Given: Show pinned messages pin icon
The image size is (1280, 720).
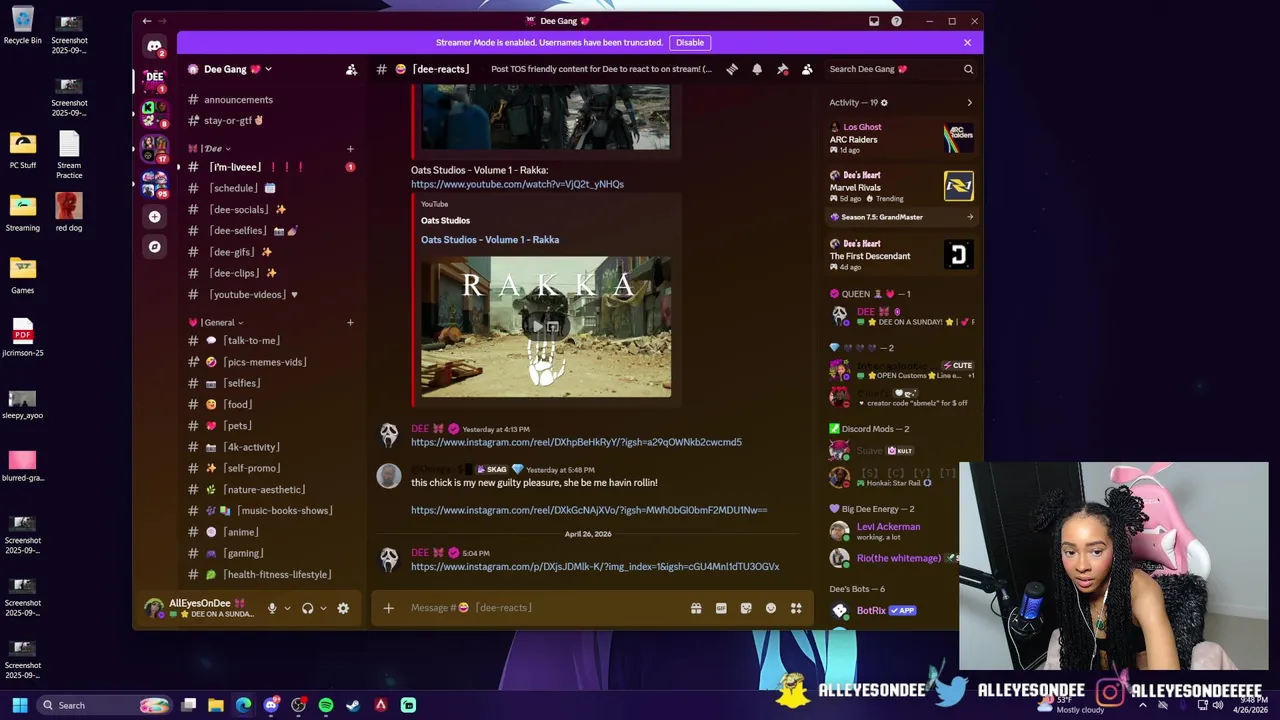Looking at the screenshot, I should (x=782, y=69).
